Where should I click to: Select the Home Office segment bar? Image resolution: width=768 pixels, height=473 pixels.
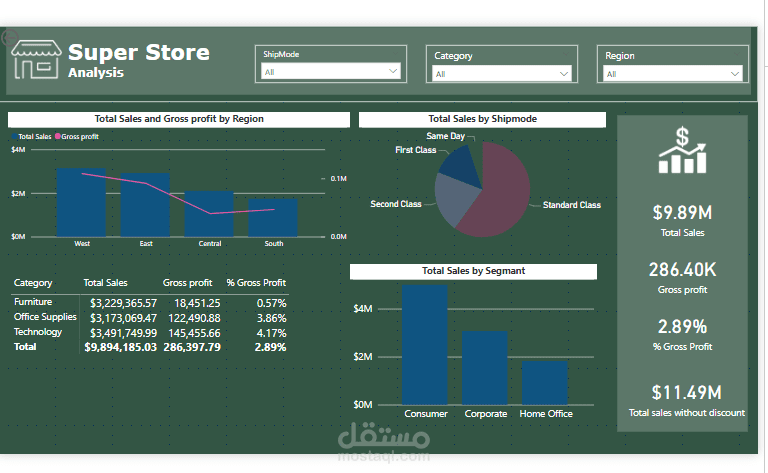[545, 382]
